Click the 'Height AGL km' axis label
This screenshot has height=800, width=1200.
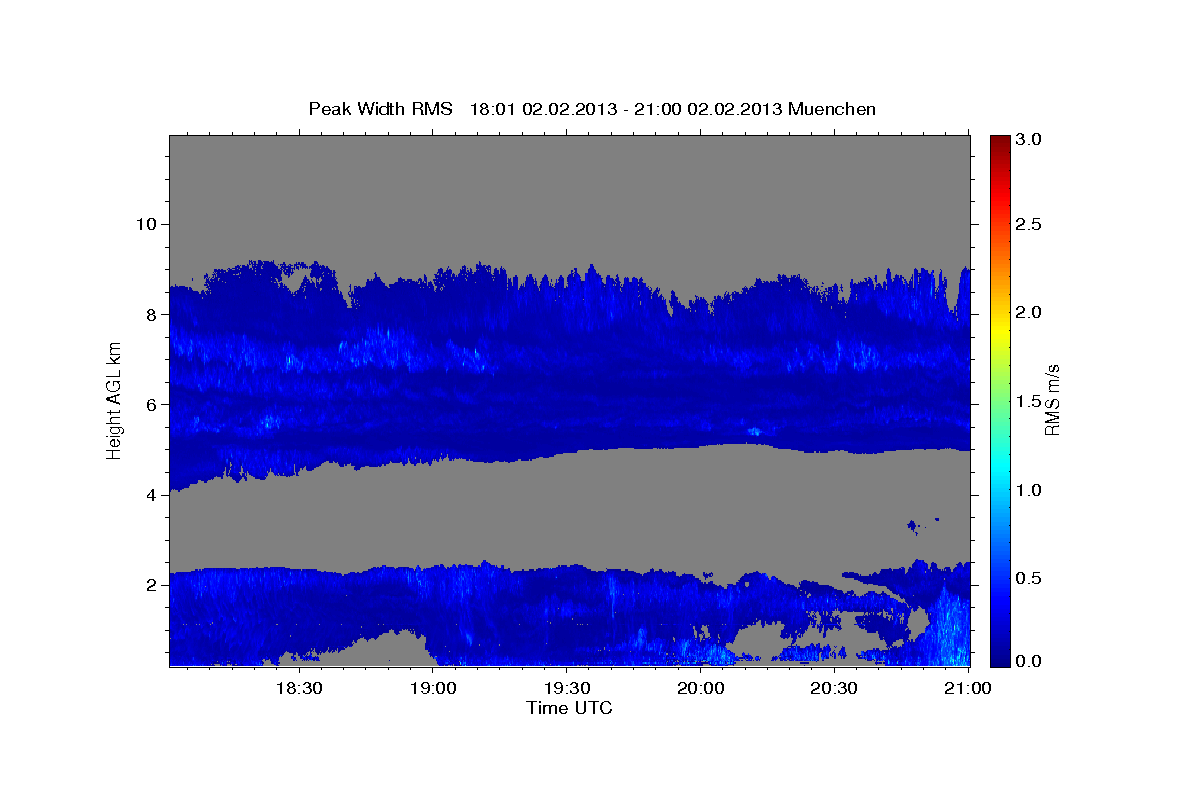pos(114,400)
